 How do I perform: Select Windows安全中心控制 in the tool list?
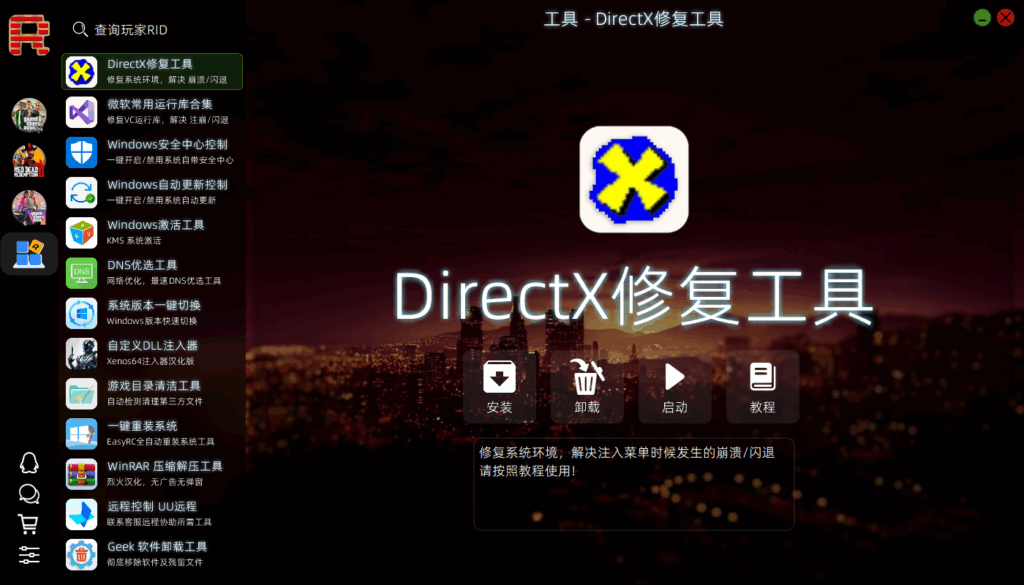[152, 152]
